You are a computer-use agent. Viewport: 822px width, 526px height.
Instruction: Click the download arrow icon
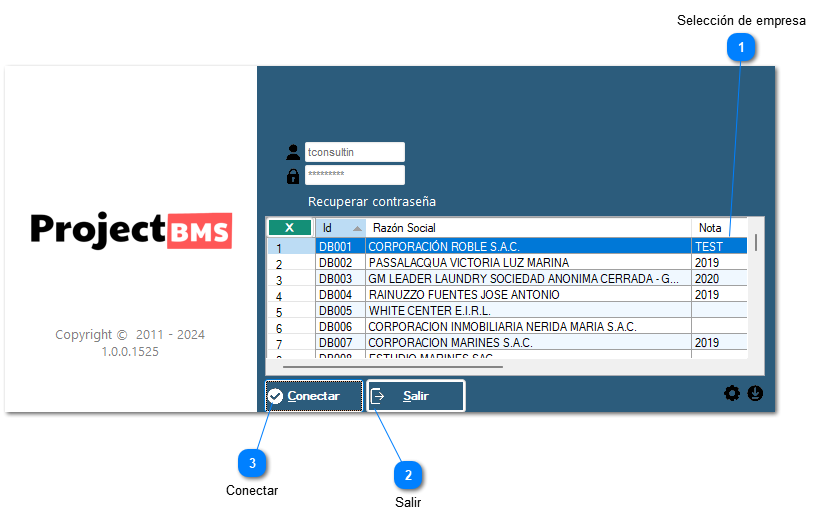tap(755, 393)
